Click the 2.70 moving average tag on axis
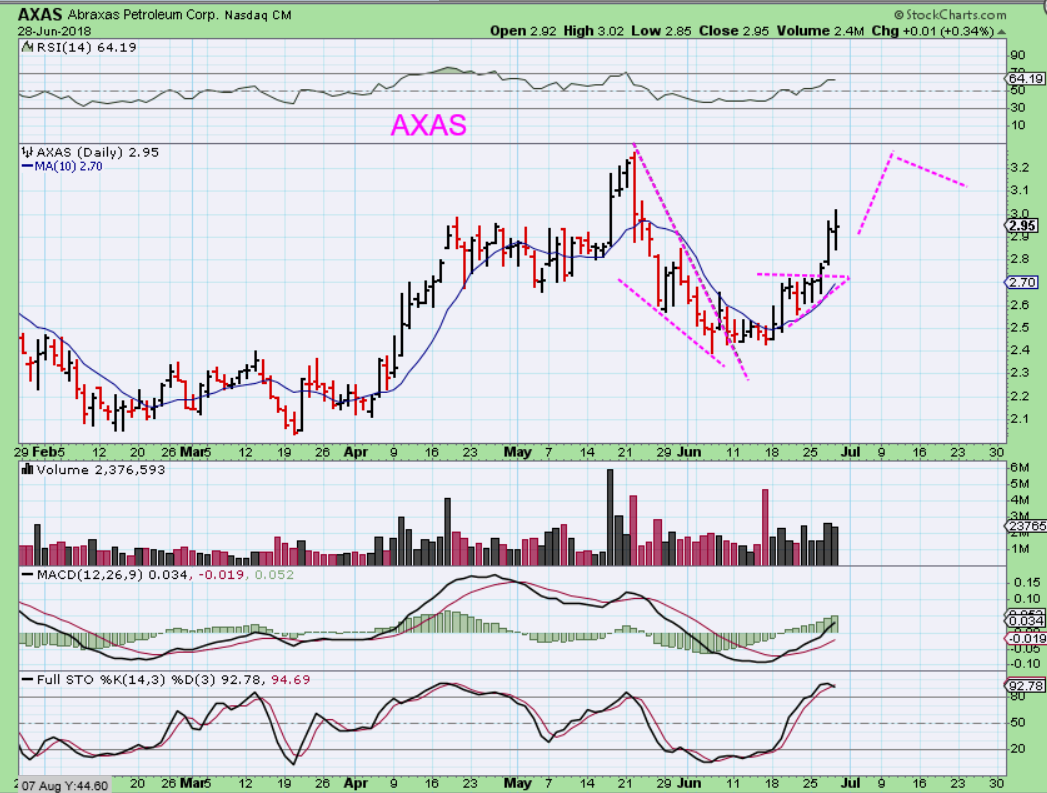The image size is (1047, 793). [1022, 282]
